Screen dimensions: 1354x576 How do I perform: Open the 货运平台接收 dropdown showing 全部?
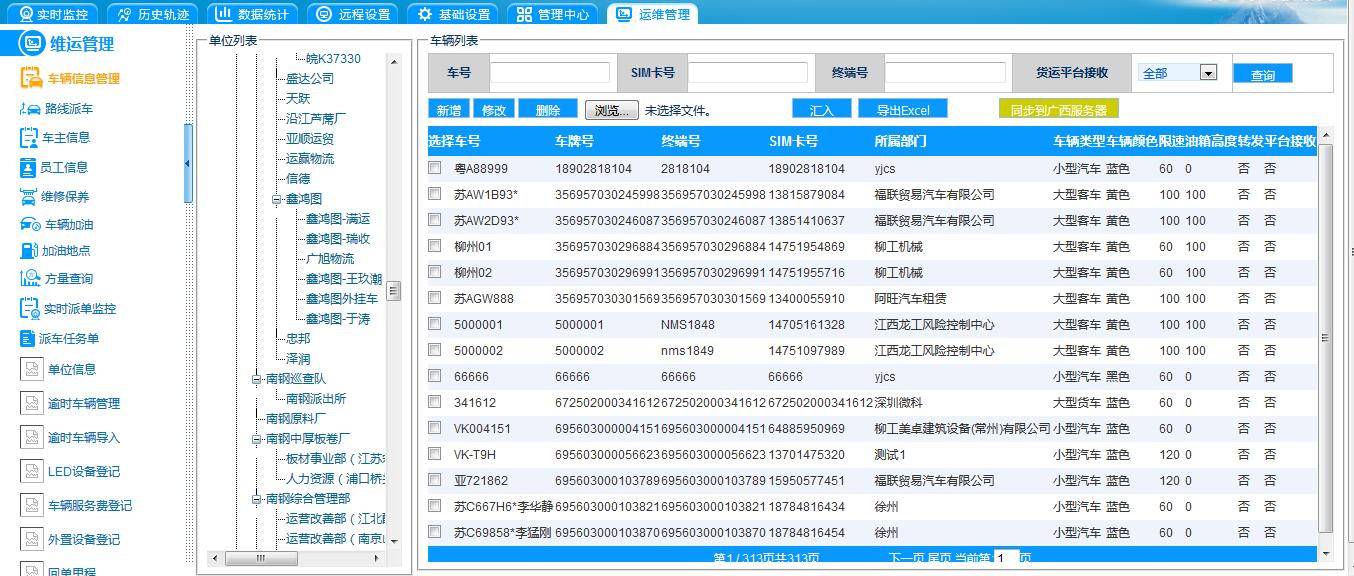pos(1208,73)
